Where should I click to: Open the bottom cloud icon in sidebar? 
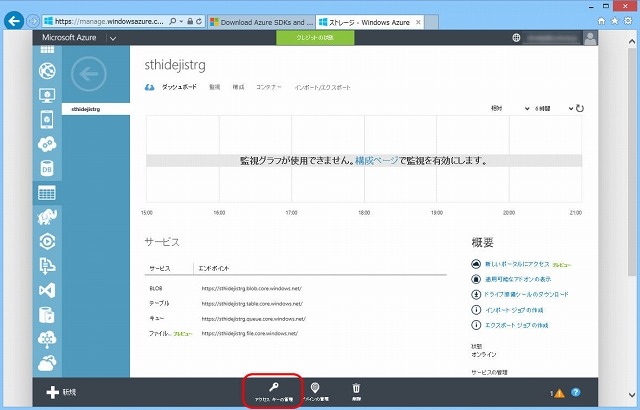[x=47, y=363]
